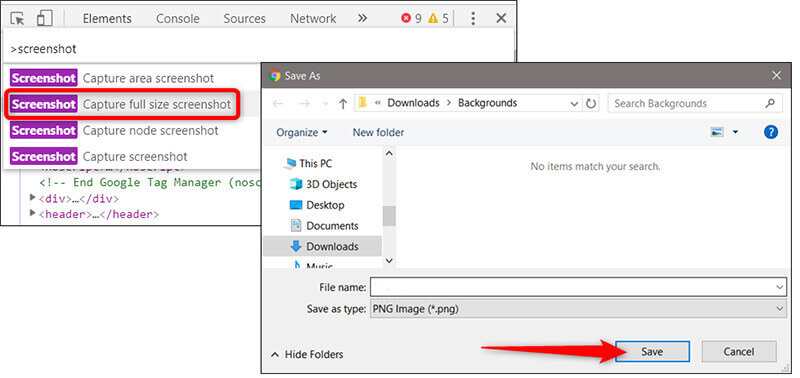Open the Organize dropdown menu

(x=302, y=133)
